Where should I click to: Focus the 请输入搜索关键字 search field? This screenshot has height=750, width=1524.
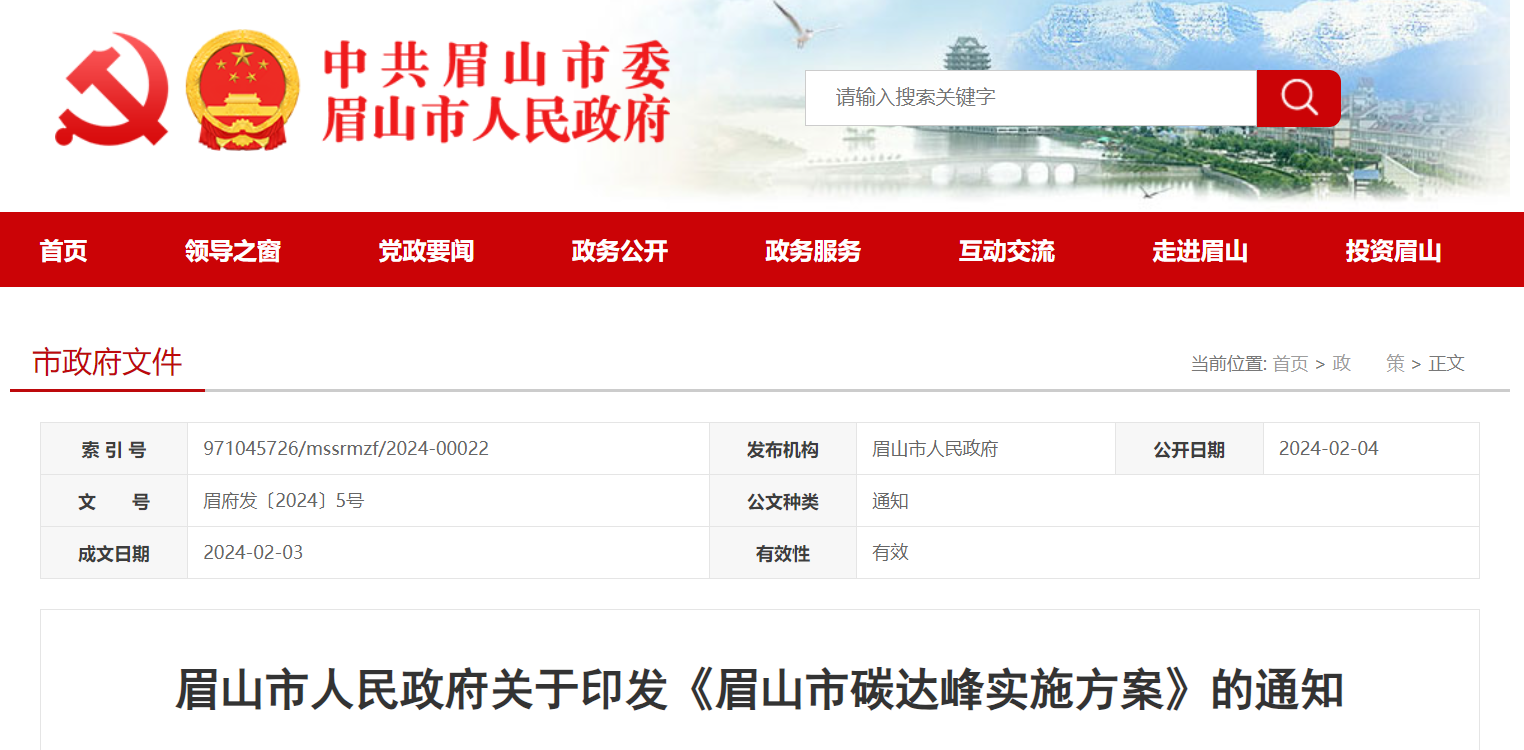(x=1030, y=98)
